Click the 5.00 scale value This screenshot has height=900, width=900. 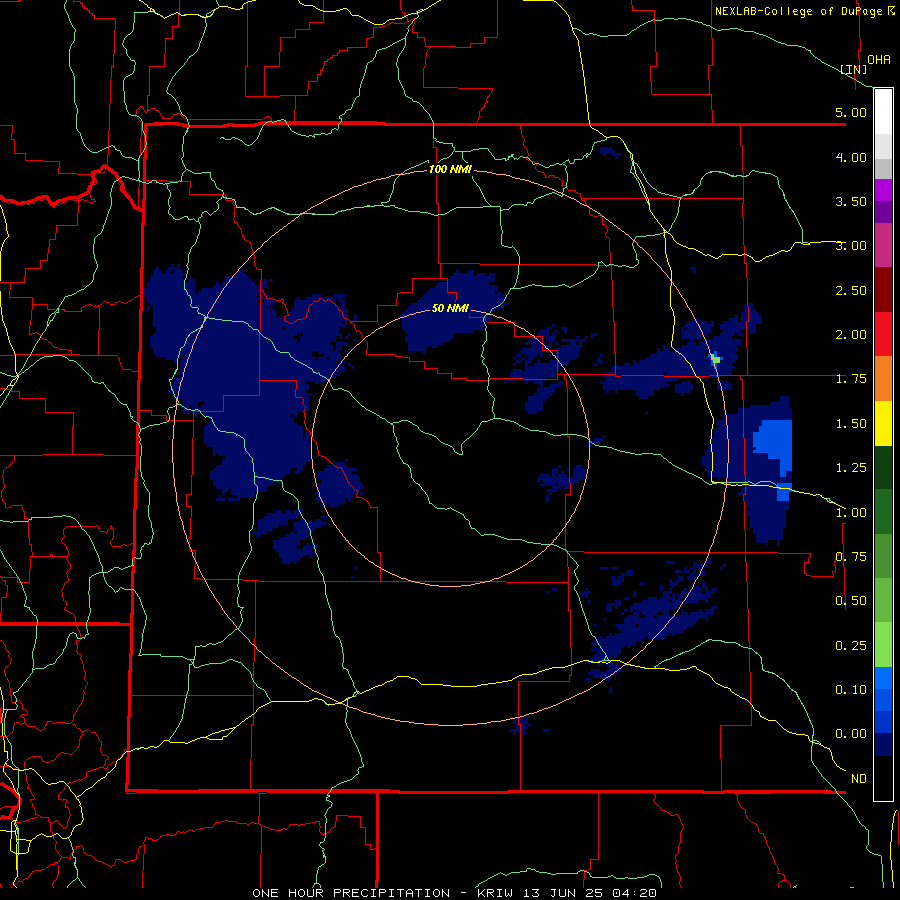click(851, 112)
